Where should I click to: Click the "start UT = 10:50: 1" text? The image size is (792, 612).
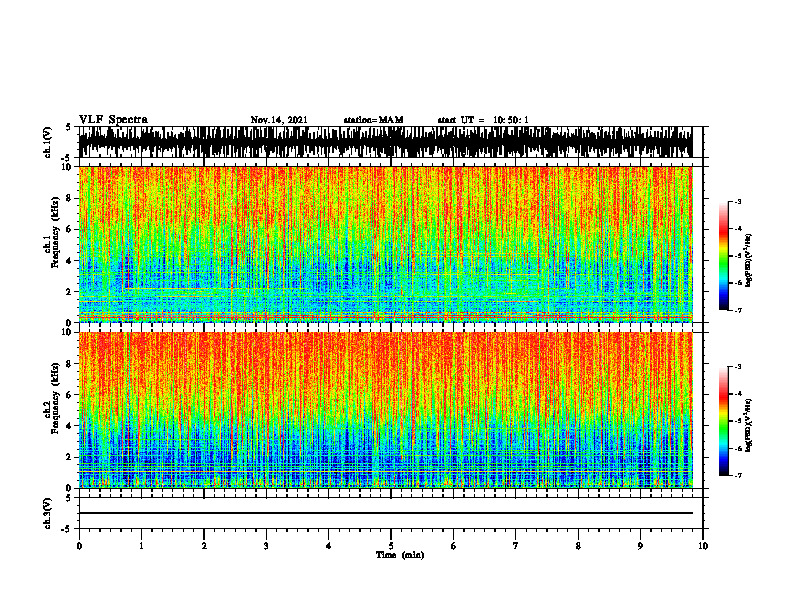coord(483,120)
